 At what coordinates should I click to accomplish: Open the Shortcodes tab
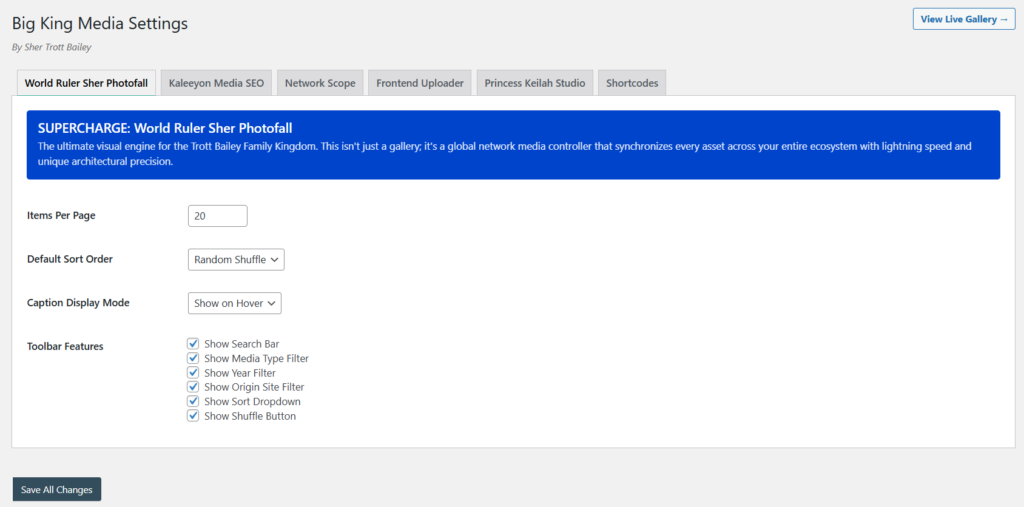coord(632,83)
